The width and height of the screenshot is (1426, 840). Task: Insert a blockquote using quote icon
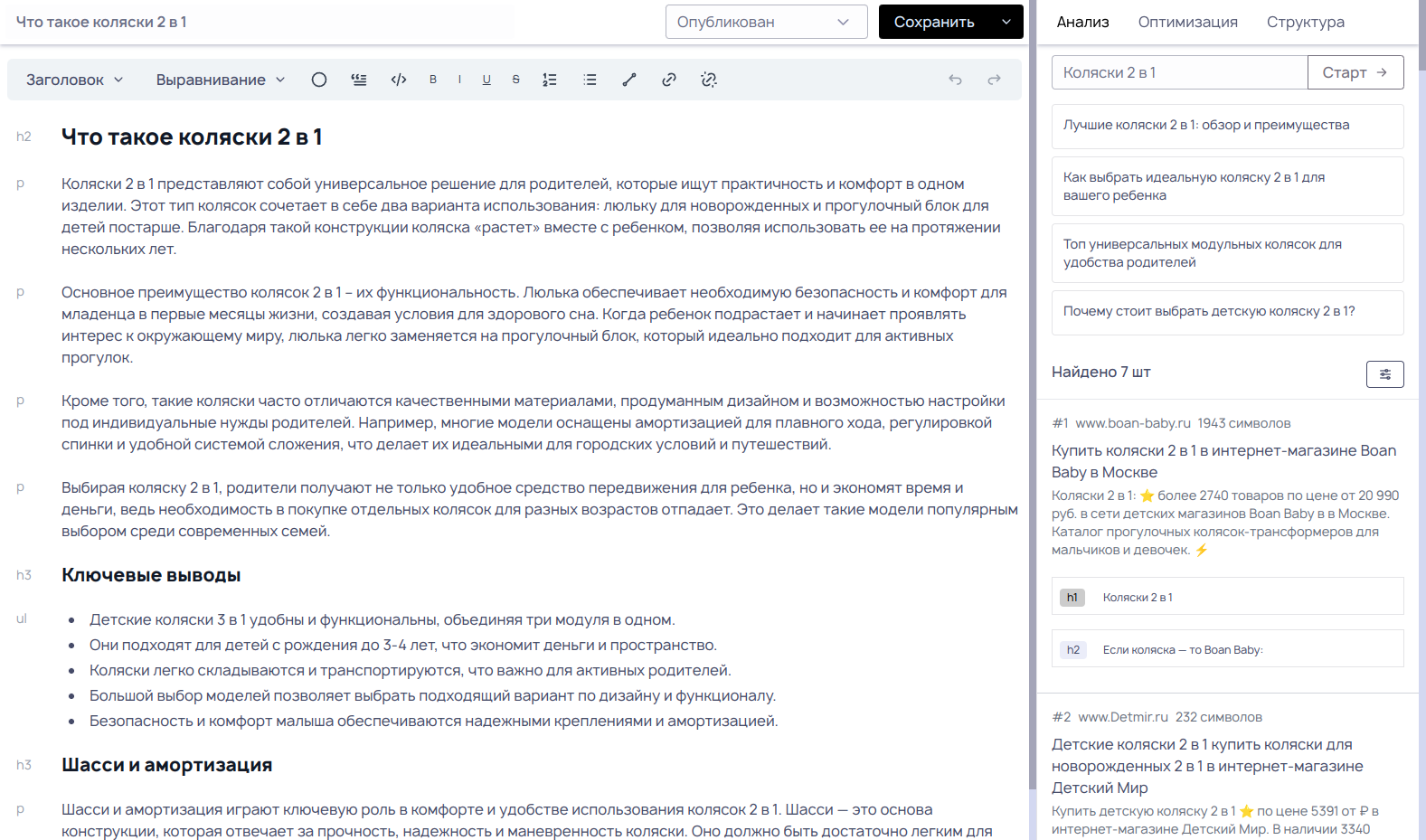359,80
